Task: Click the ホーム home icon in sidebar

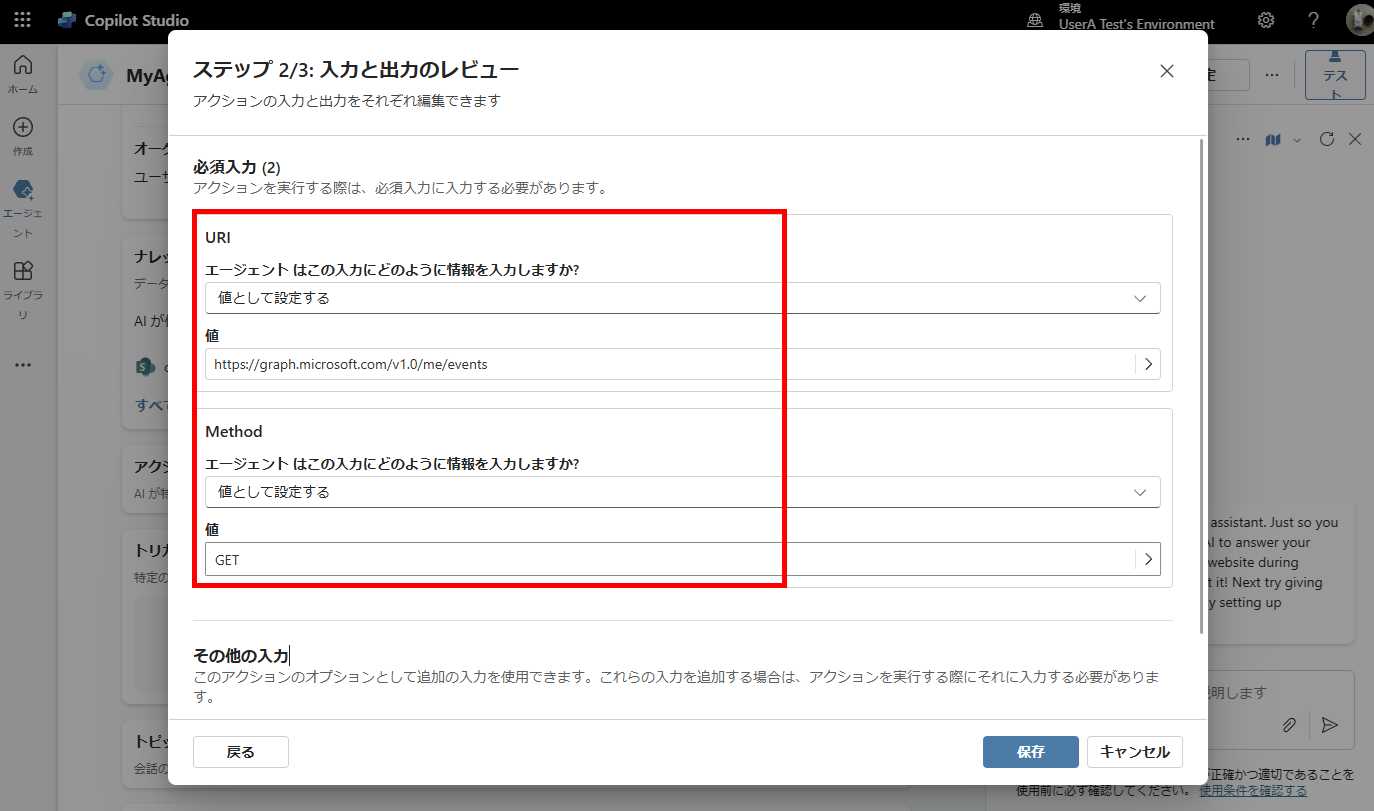Action: click(x=22, y=66)
